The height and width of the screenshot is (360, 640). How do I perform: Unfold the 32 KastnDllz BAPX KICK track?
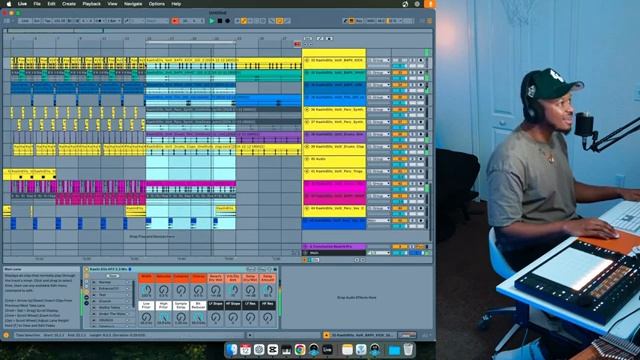click(x=307, y=60)
